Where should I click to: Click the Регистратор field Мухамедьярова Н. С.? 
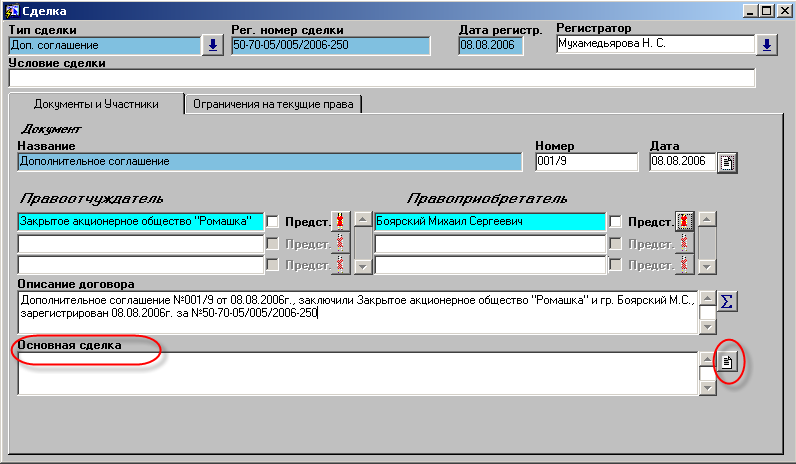click(655, 44)
